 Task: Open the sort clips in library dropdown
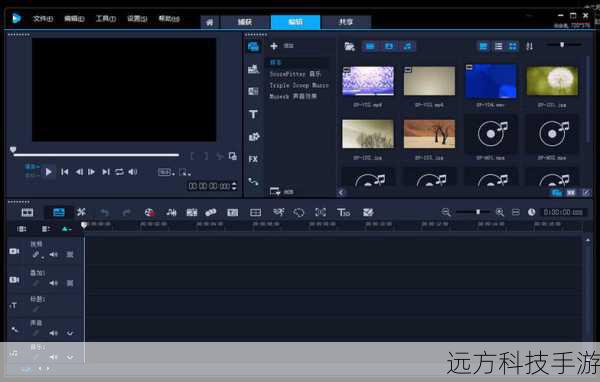pos(529,47)
